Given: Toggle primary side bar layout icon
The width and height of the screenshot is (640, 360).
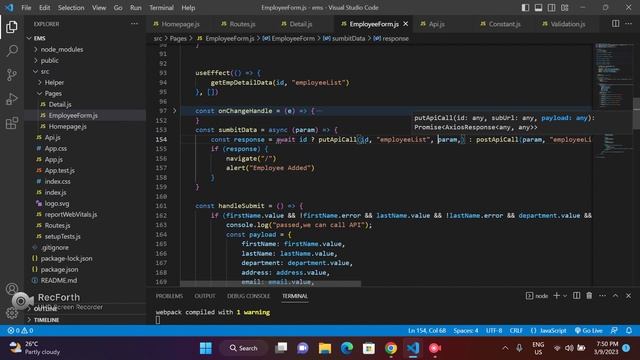Looking at the screenshot, I should [525, 7].
